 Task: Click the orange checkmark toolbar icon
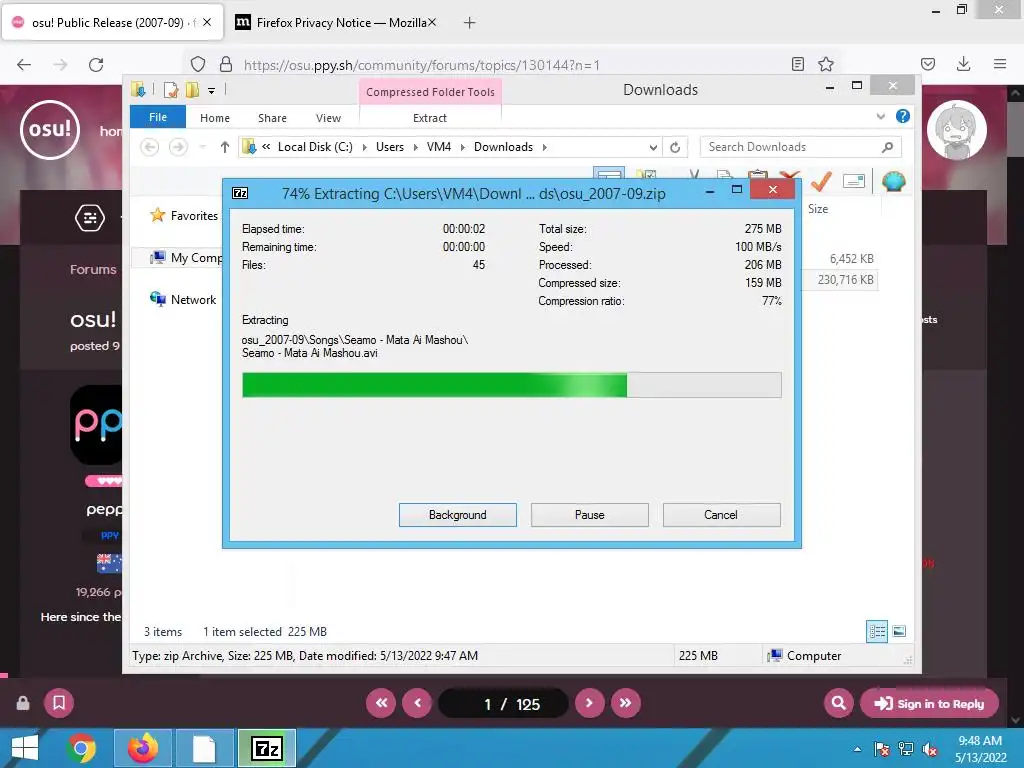point(821,181)
